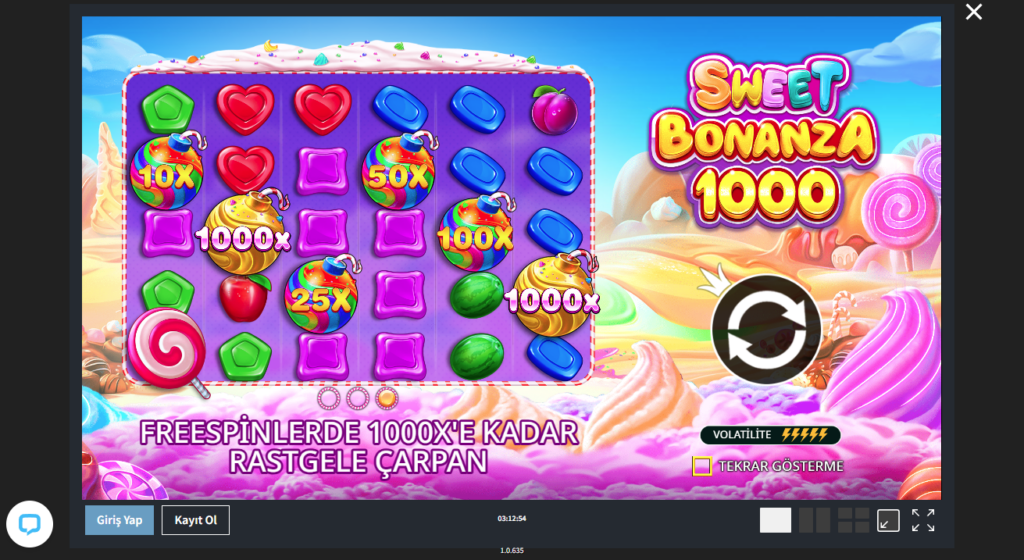Select the second slide indicator dot
This screenshot has height=560, width=1024.
point(358,397)
